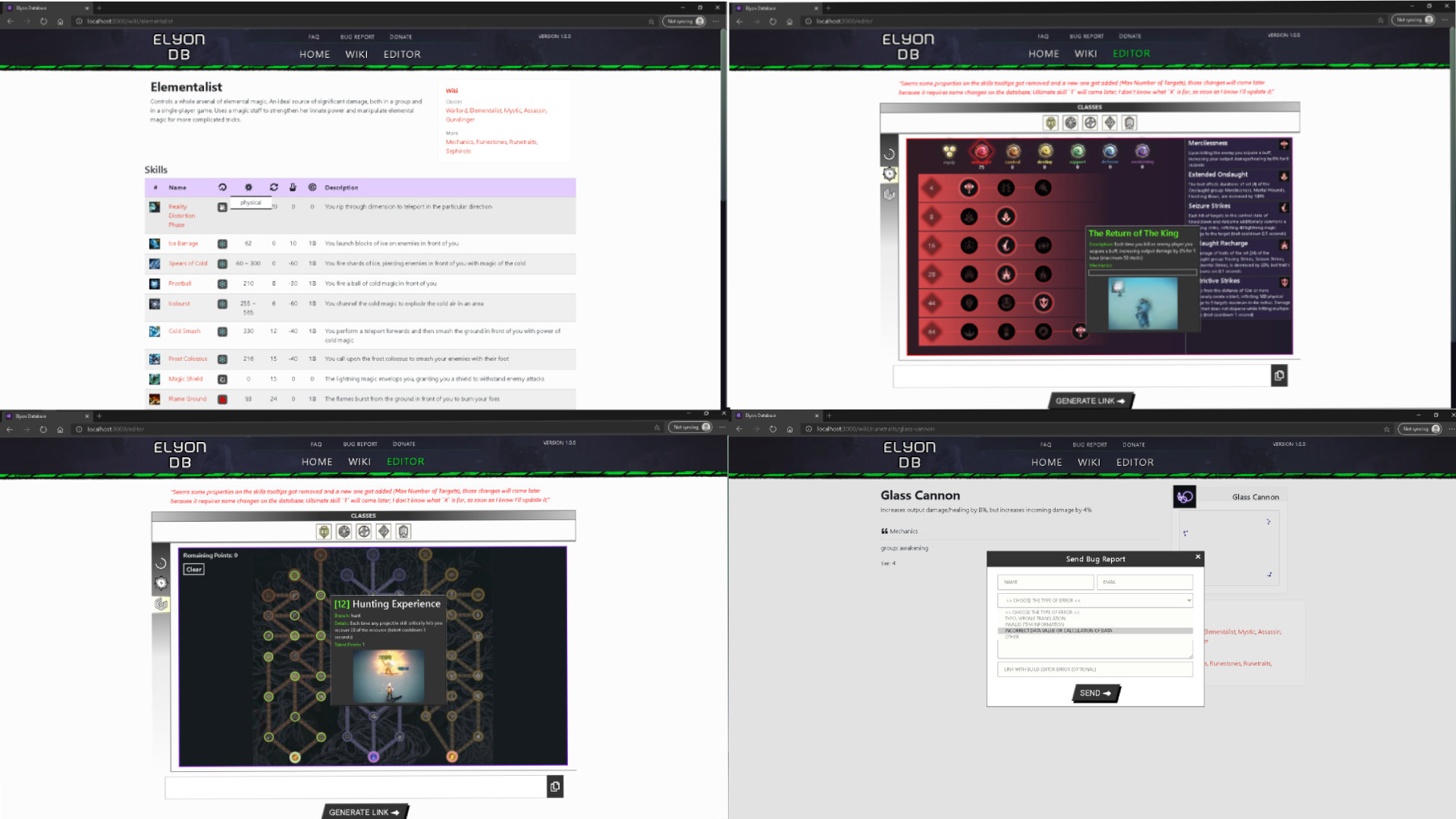Click the Glass Cannon trait icon
The height and width of the screenshot is (819, 1456).
point(1185,497)
